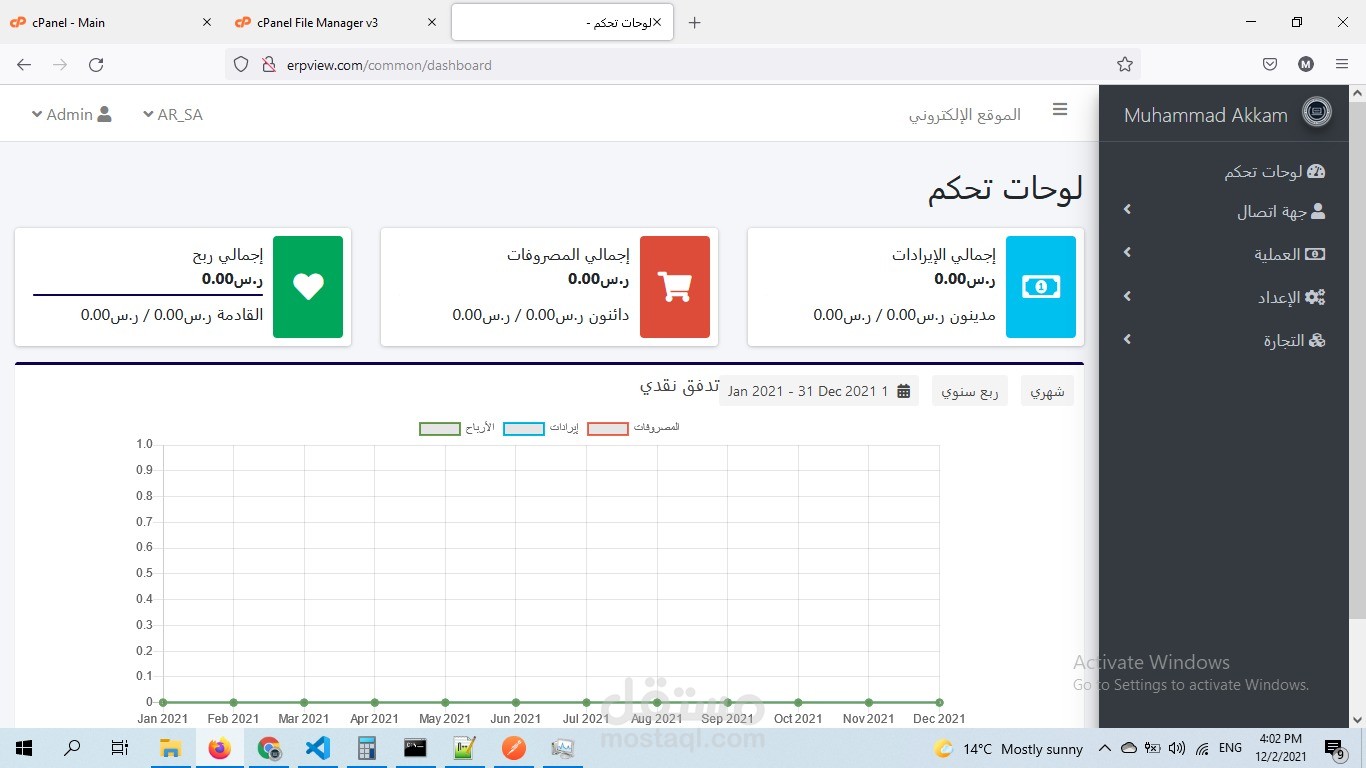
Task: Open the الموقع الإلكتروني website link
Action: (x=965, y=115)
